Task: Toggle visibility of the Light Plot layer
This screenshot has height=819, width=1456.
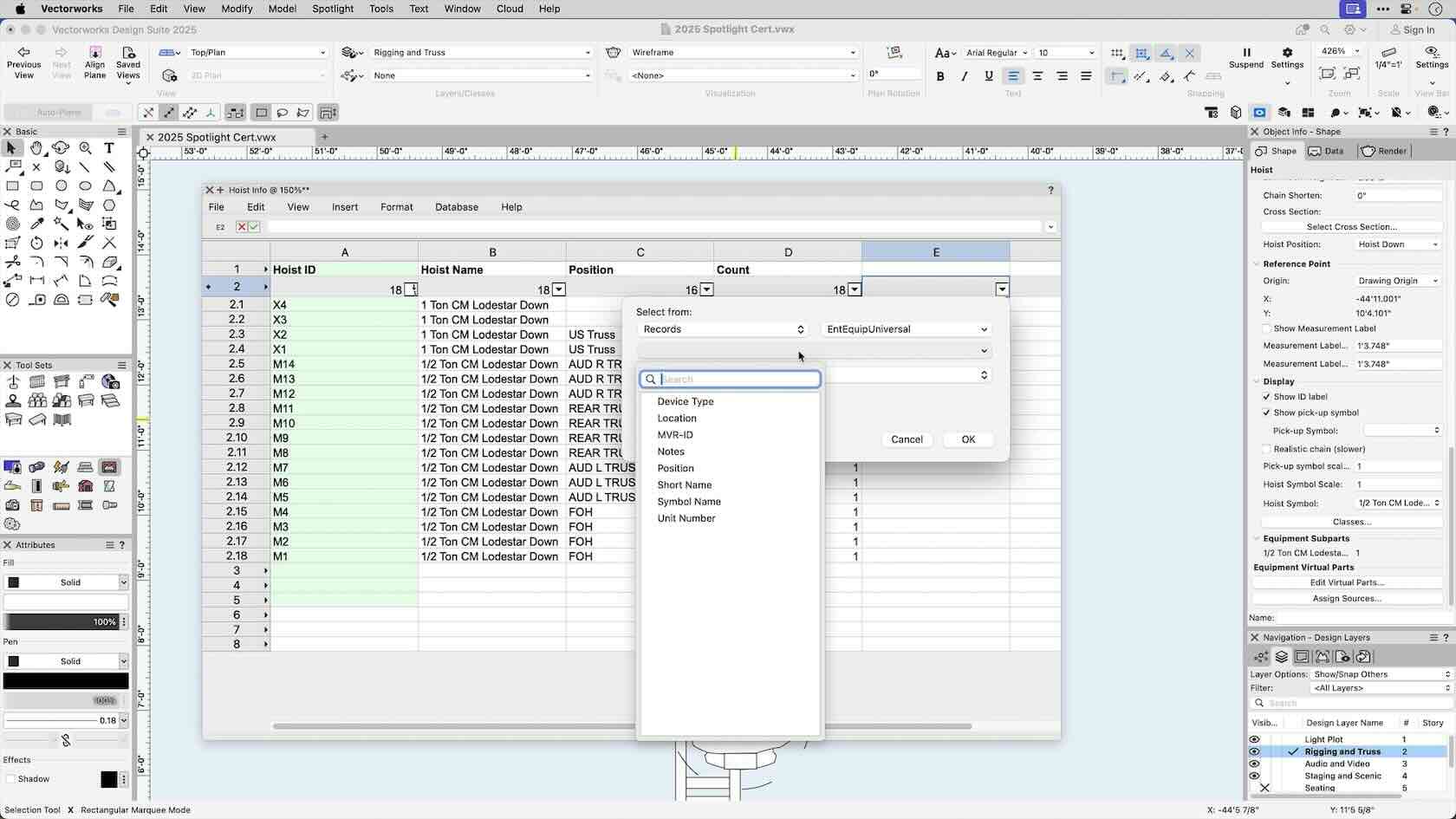Action: pos(1254,739)
